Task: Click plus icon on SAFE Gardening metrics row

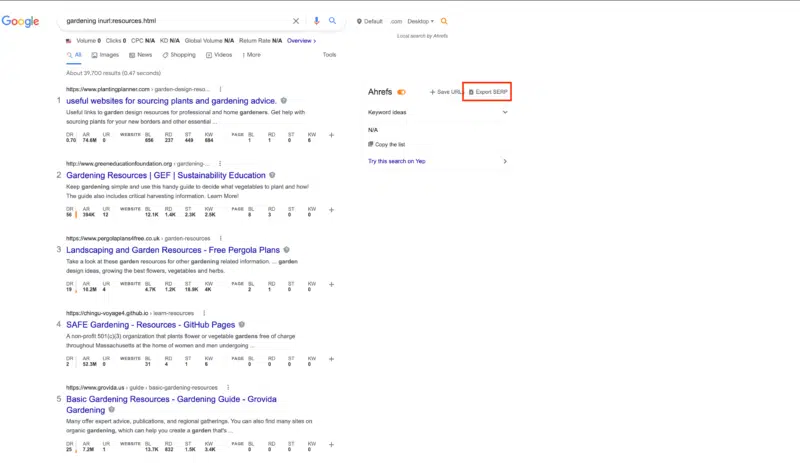Action: tap(331, 359)
